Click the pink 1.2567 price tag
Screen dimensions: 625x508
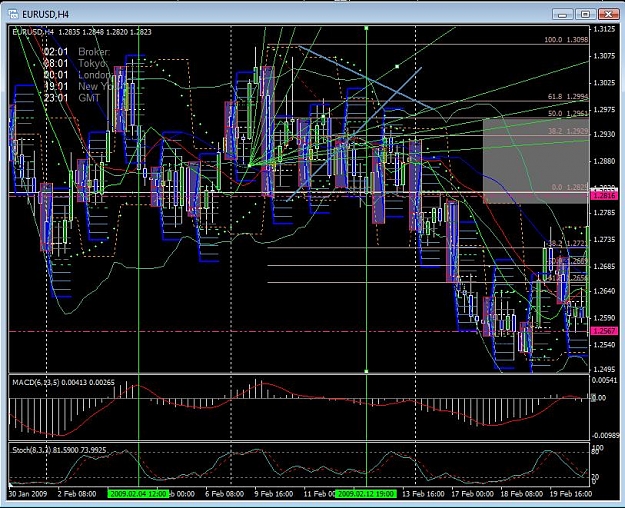coord(604,331)
